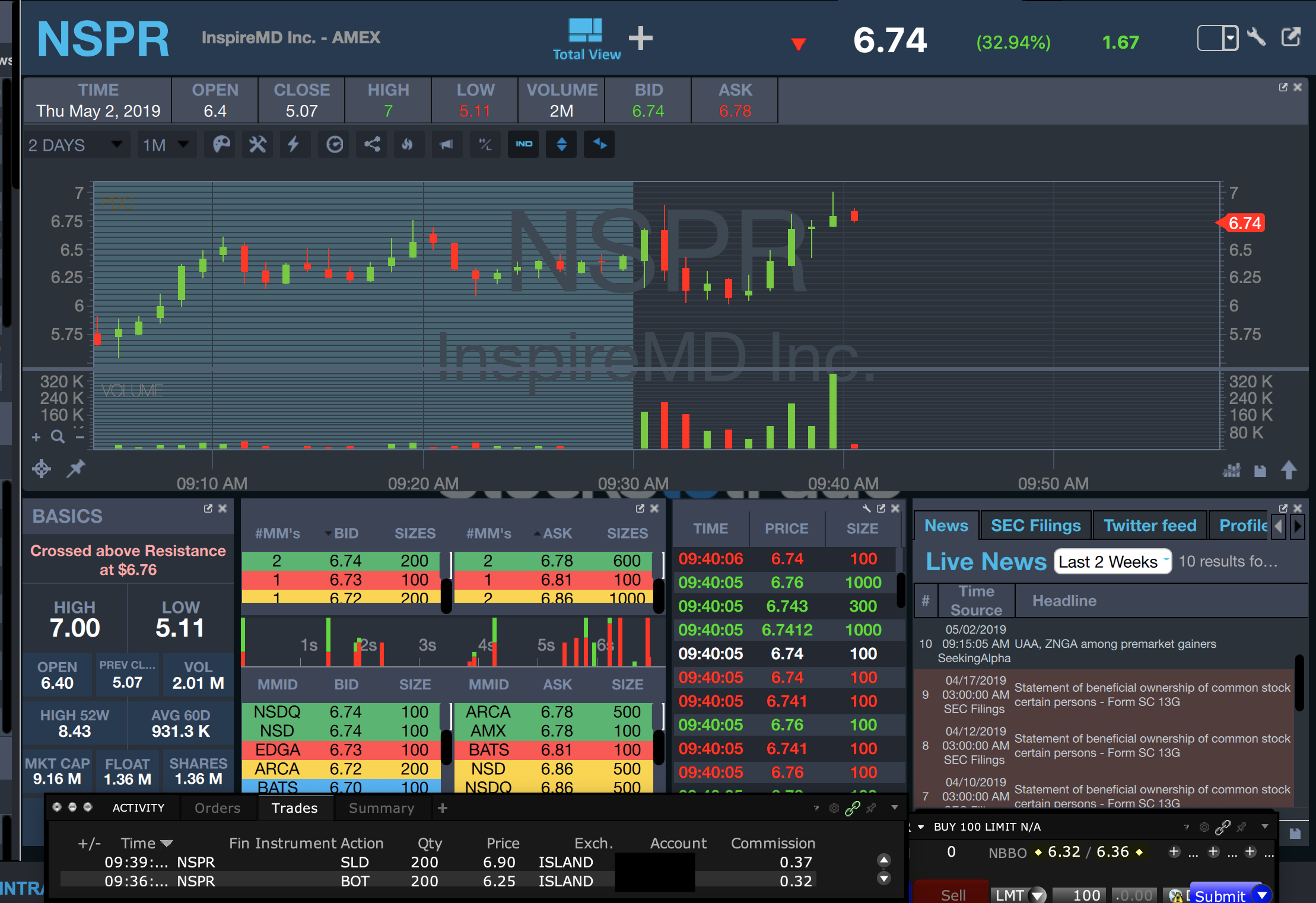Click the share icon in chart toolbar
Image resolution: width=1316 pixels, height=903 pixels.
(372, 145)
